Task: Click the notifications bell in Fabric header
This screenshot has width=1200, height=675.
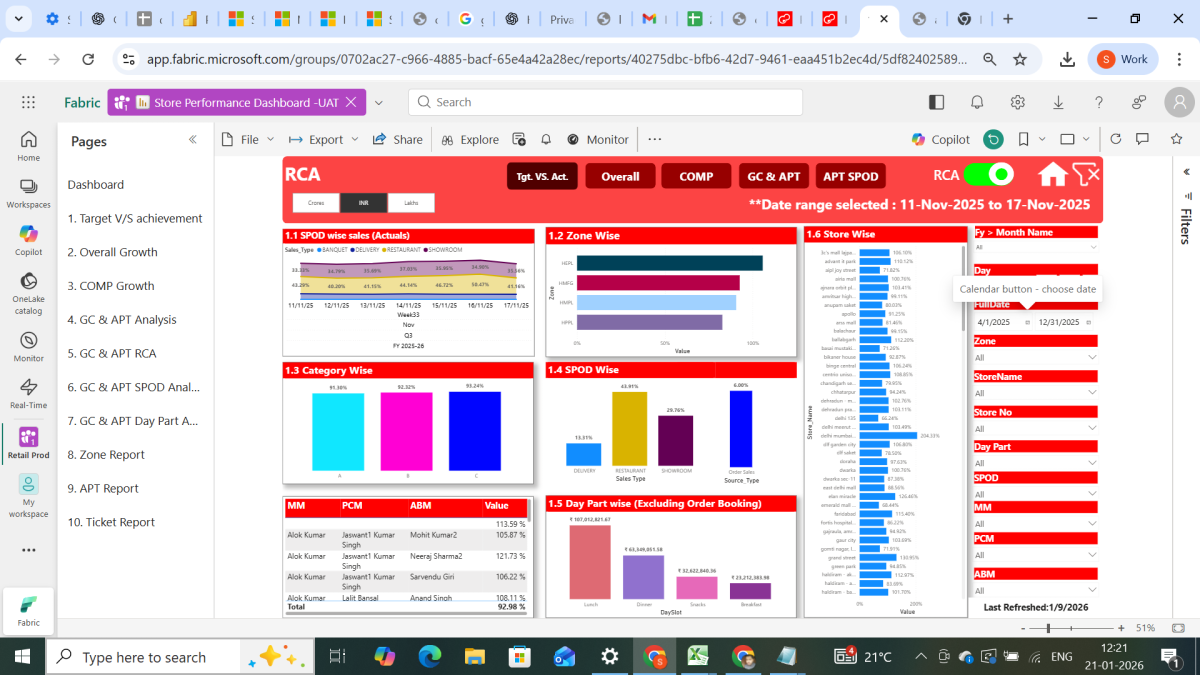Action: click(x=977, y=102)
